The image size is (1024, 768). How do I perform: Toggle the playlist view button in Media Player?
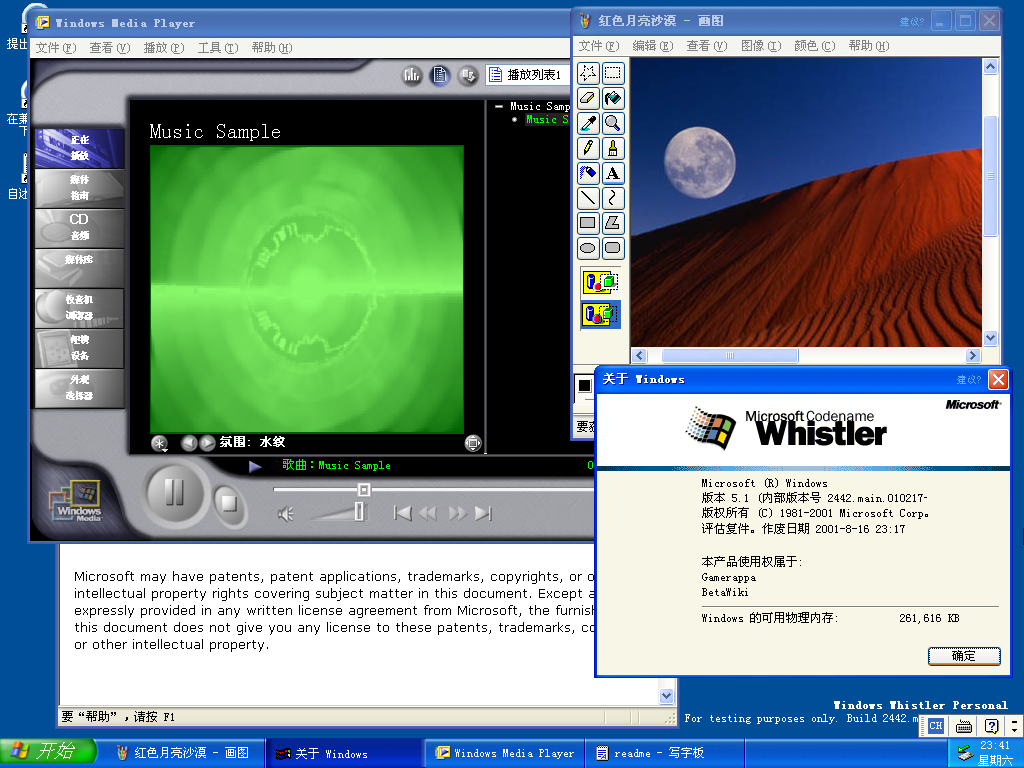point(440,75)
